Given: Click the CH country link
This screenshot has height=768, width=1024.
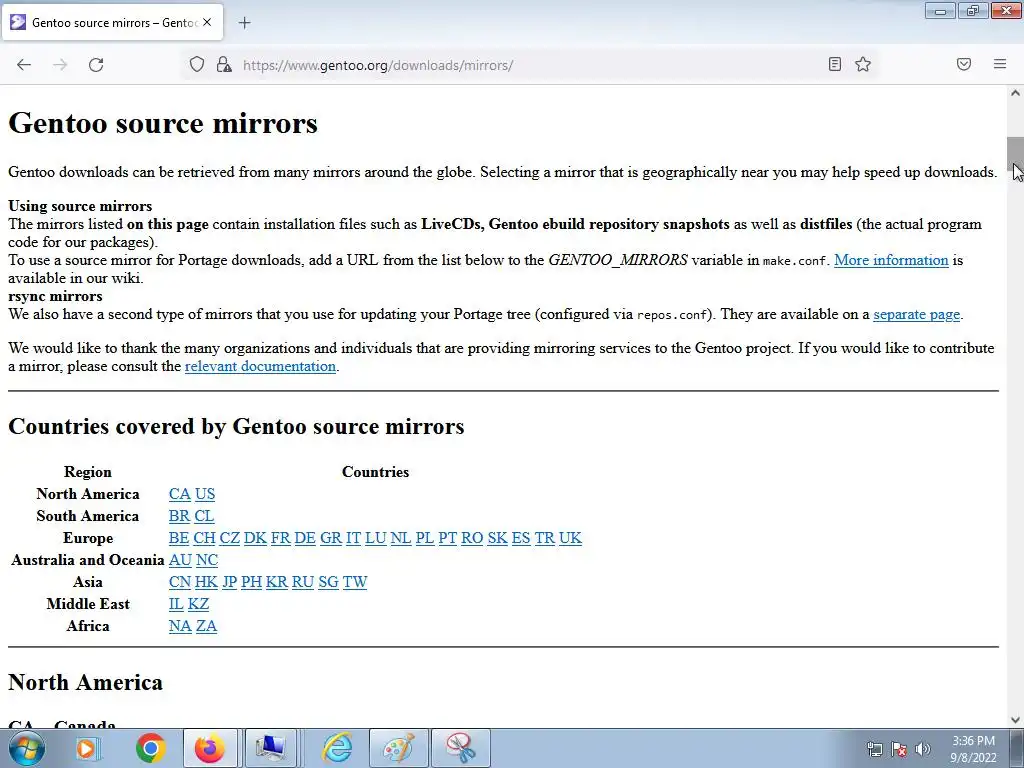Looking at the screenshot, I should (x=204, y=538).
